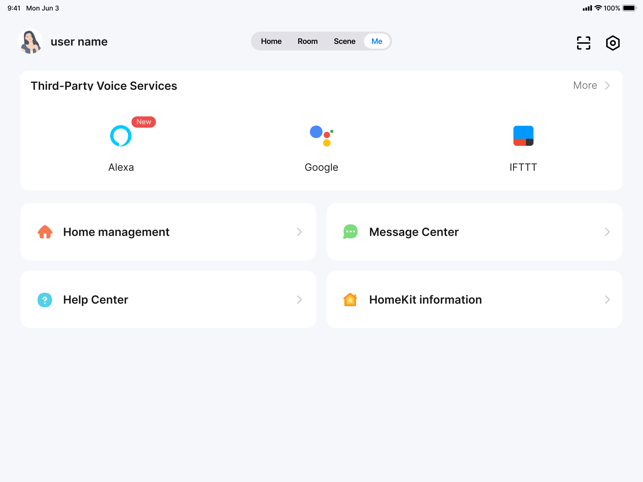Expand More with the chevron arrow
This screenshot has height=482, width=643.
(607, 85)
